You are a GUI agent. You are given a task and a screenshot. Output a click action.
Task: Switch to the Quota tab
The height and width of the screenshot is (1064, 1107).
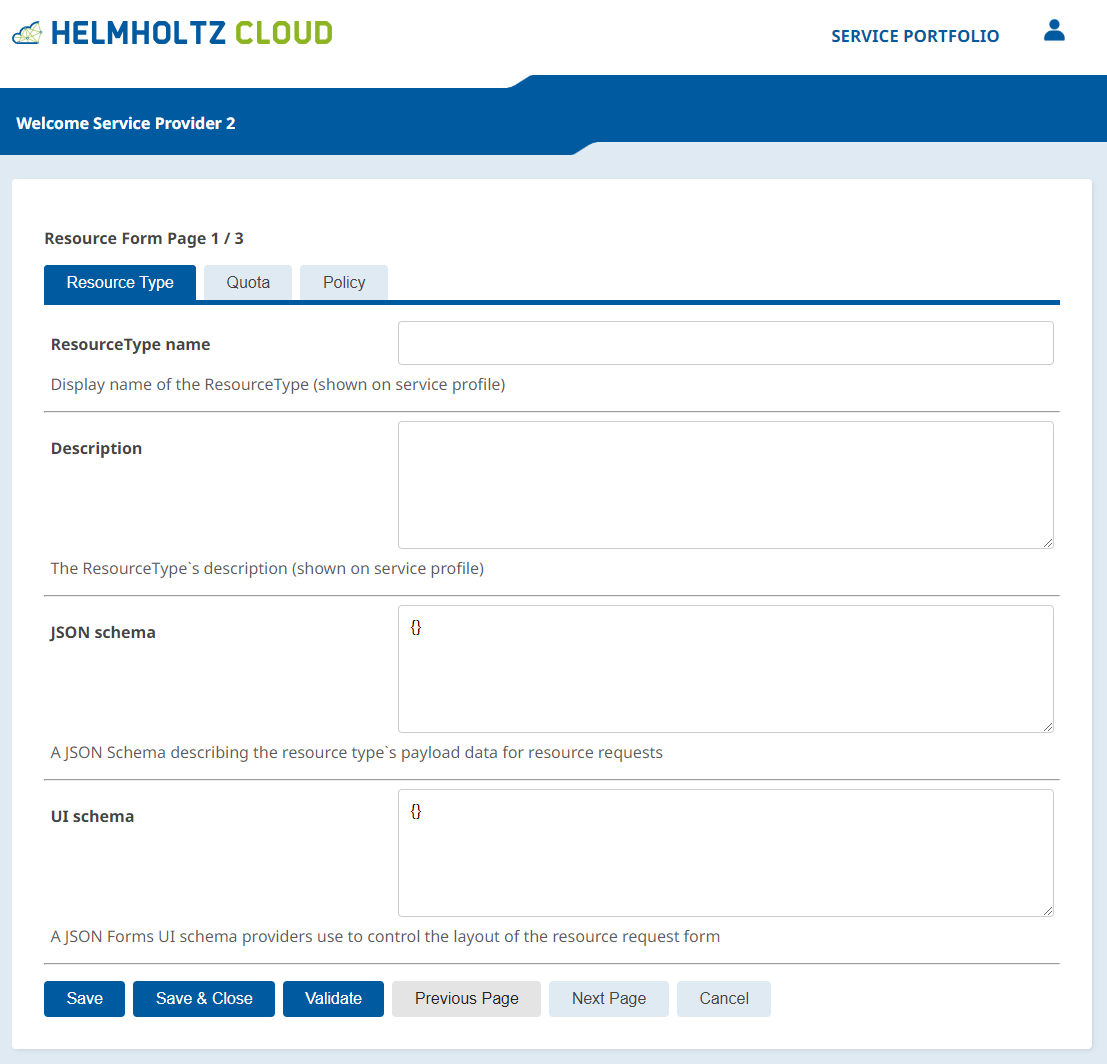248,282
